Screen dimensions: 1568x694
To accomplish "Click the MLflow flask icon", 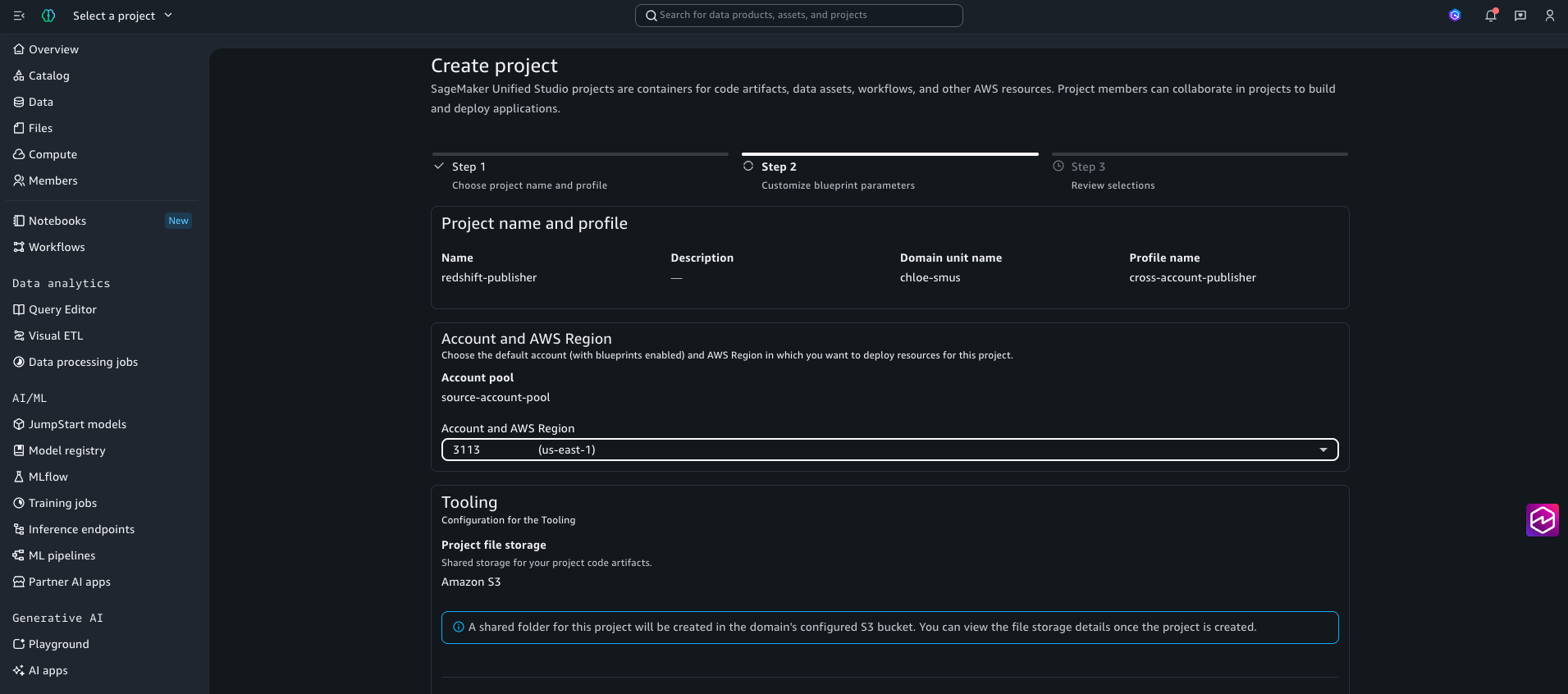I will pyautogui.click(x=19, y=477).
